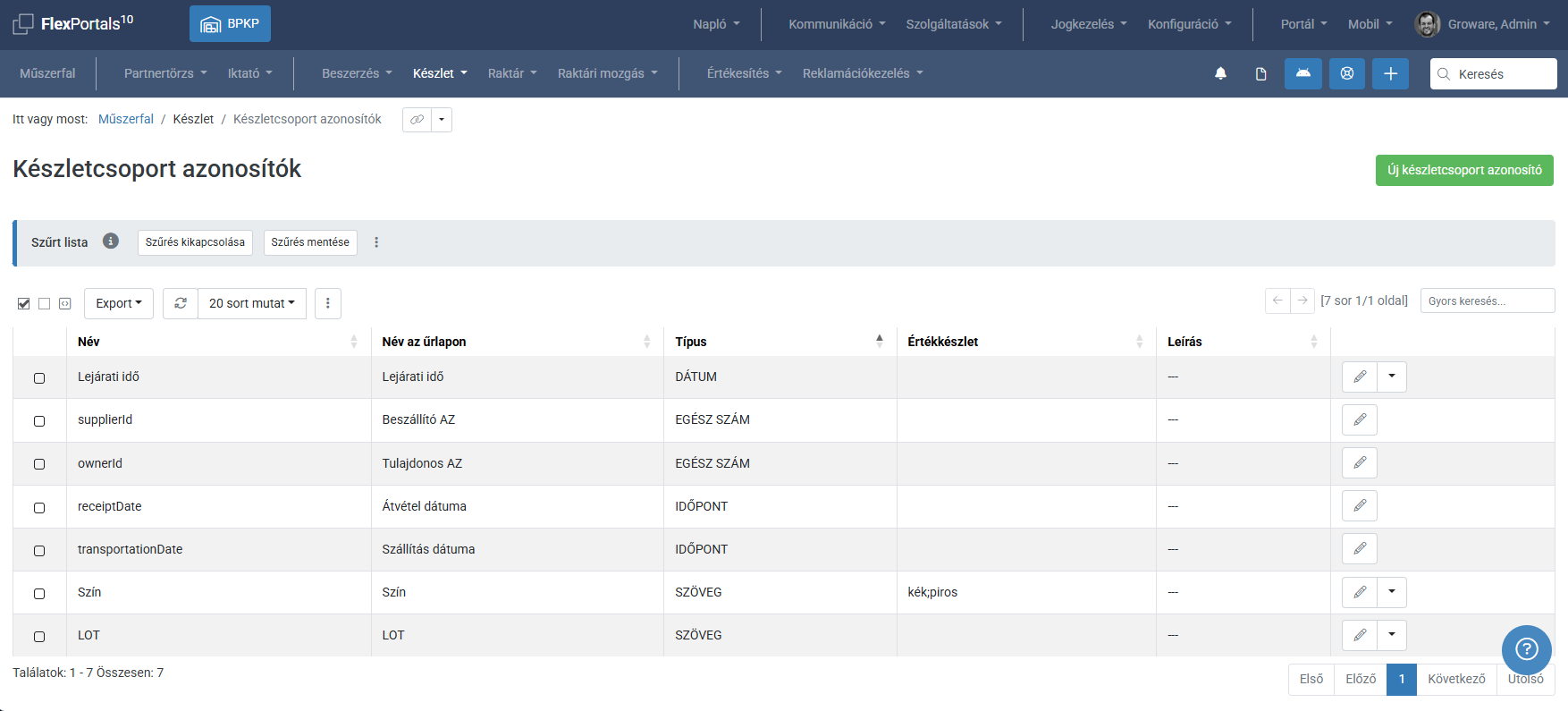
Task: Open the notifications bell icon
Action: [1220, 73]
